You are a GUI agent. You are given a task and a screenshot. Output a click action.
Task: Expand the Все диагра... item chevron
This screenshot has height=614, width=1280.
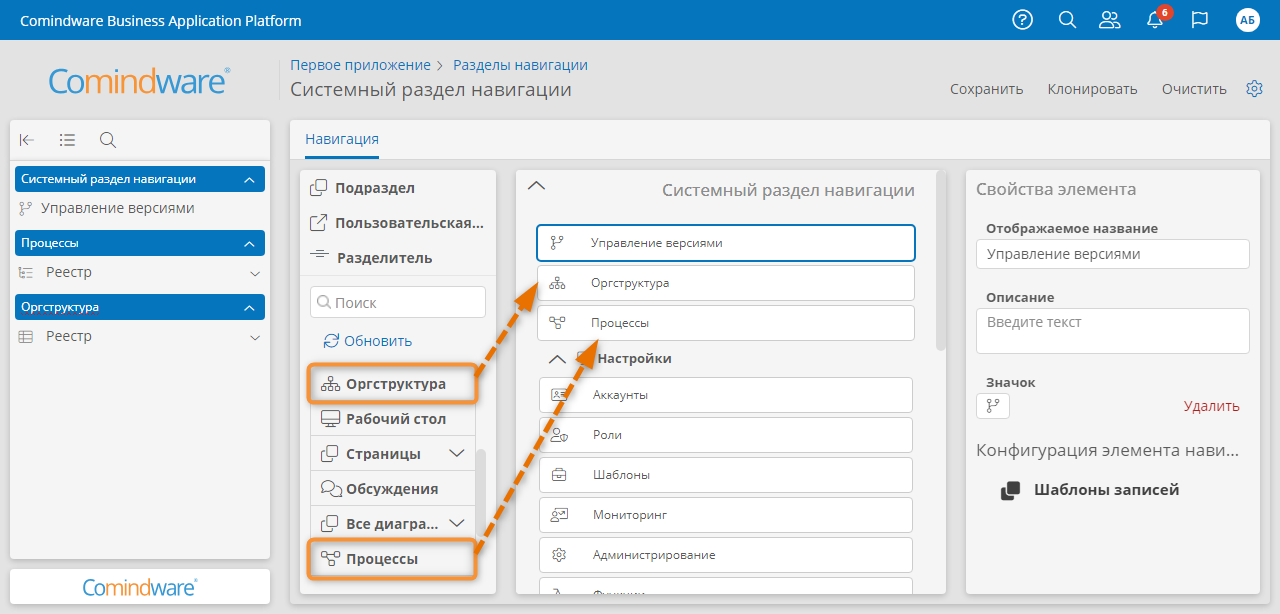click(457, 523)
